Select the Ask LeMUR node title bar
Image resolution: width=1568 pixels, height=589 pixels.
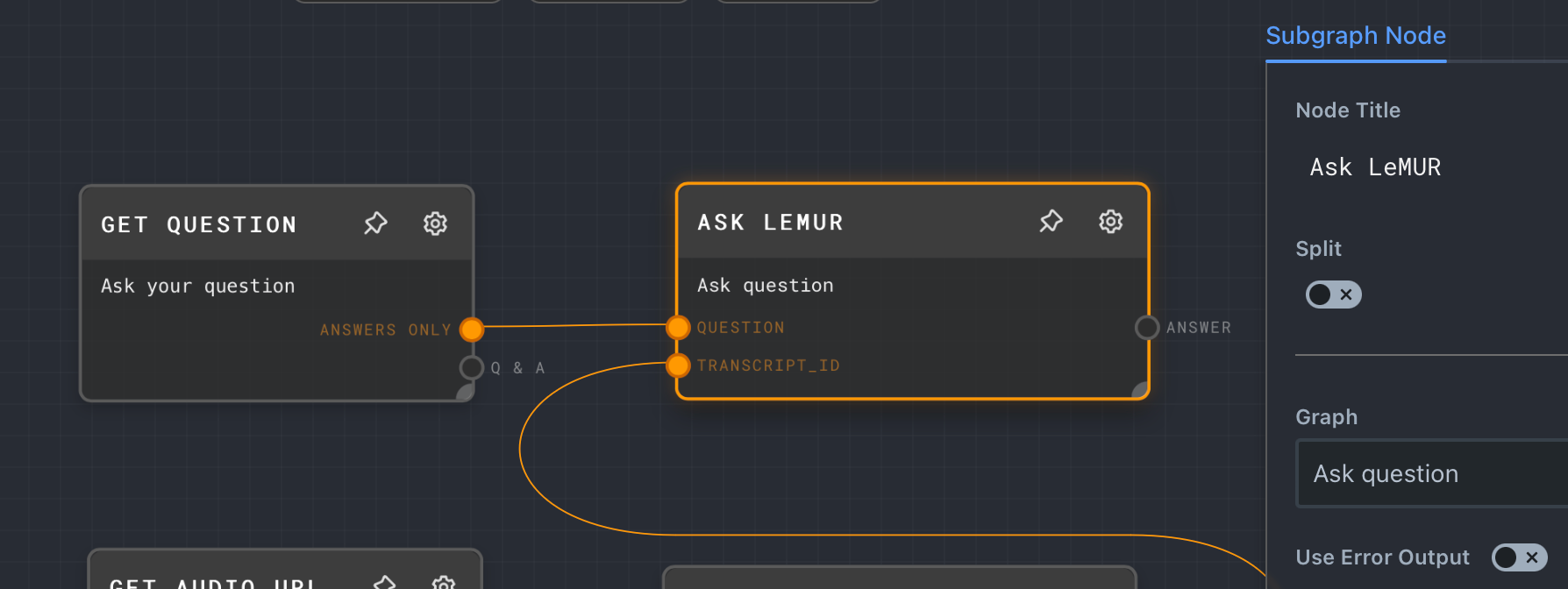point(912,222)
